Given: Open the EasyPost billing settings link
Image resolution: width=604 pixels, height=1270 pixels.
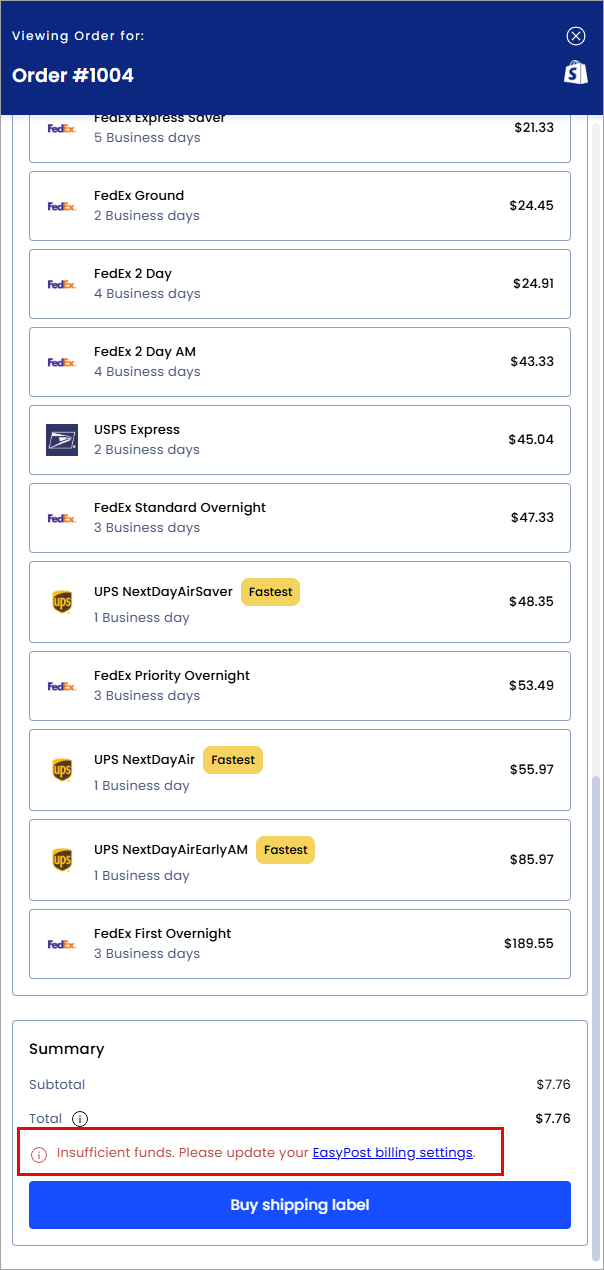Looking at the screenshot, I should 393,1153.
